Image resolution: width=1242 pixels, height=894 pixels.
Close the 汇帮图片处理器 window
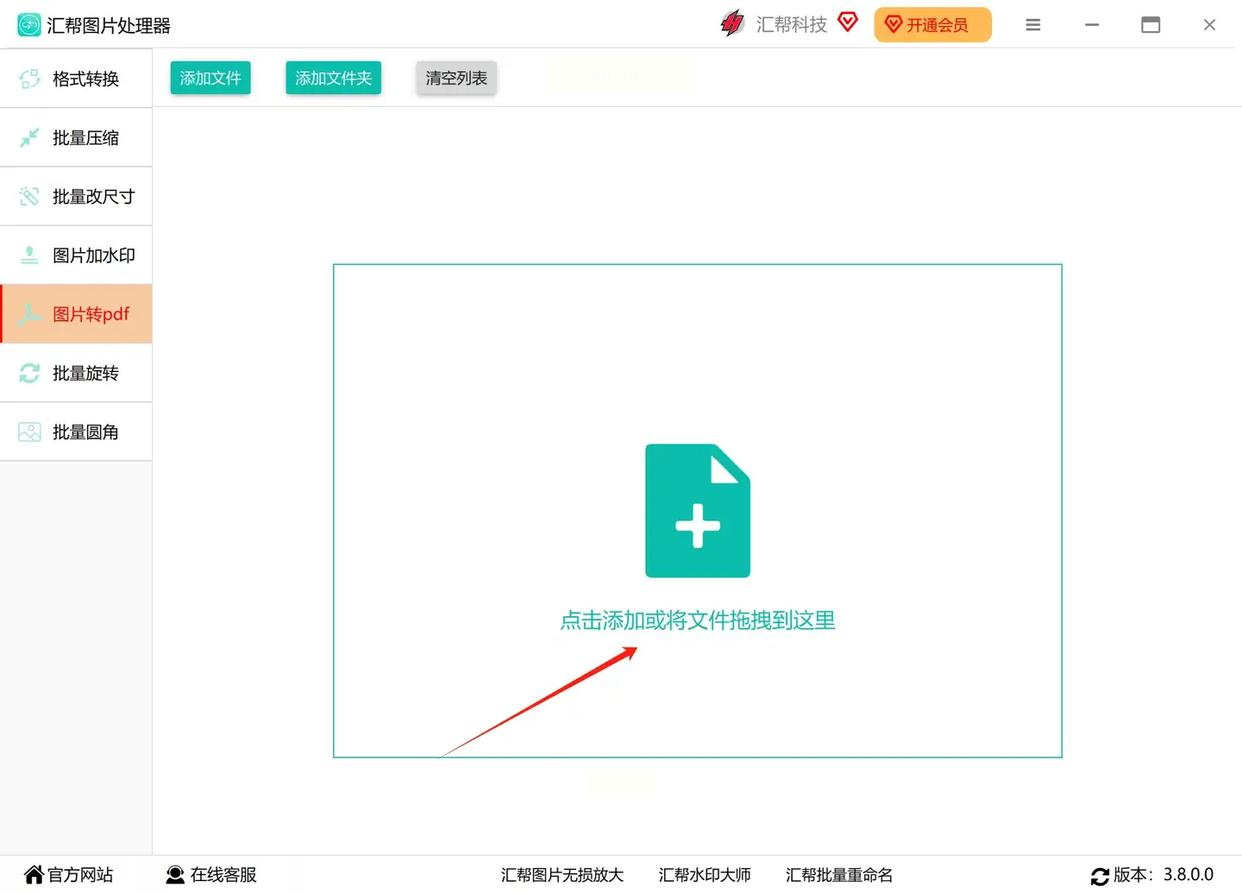tap(1209, 25)
